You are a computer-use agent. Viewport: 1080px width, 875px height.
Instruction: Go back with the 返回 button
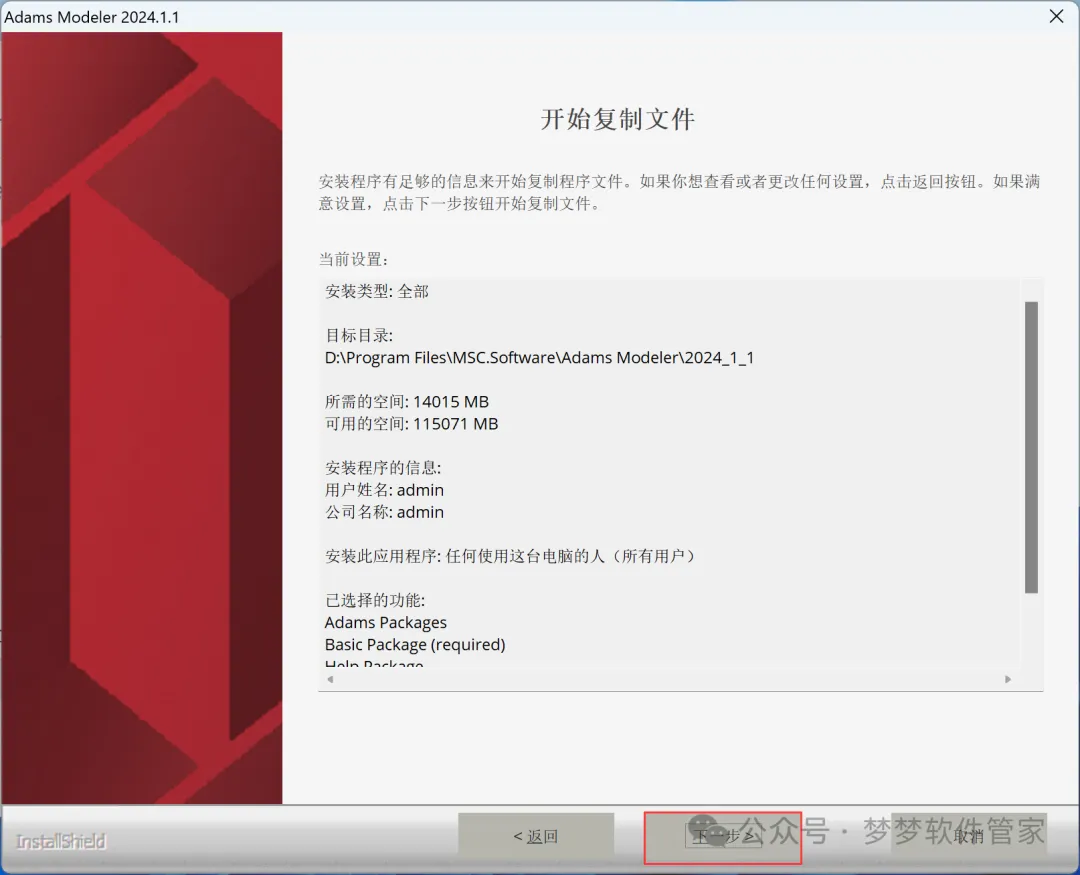[536, 836]
